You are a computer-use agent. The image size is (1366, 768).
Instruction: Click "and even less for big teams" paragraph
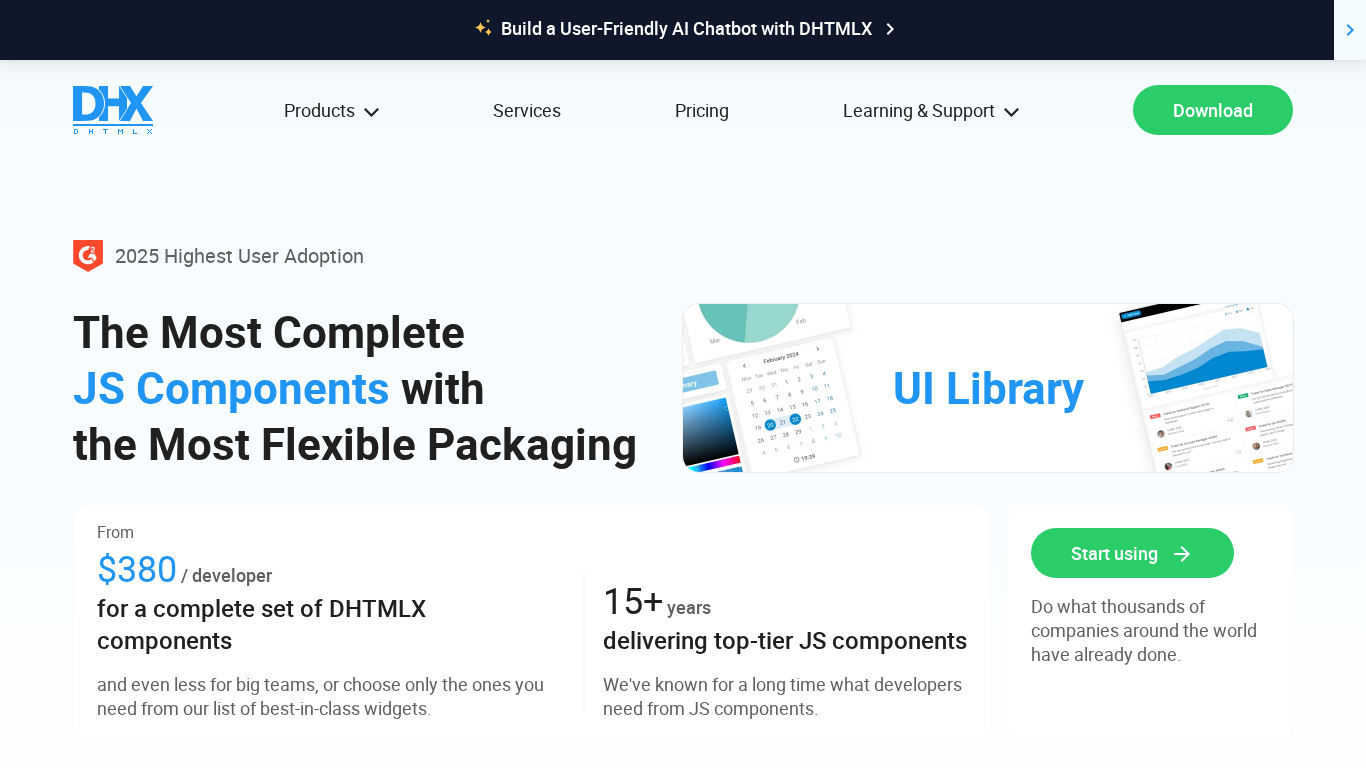click(x=320, y=697)
